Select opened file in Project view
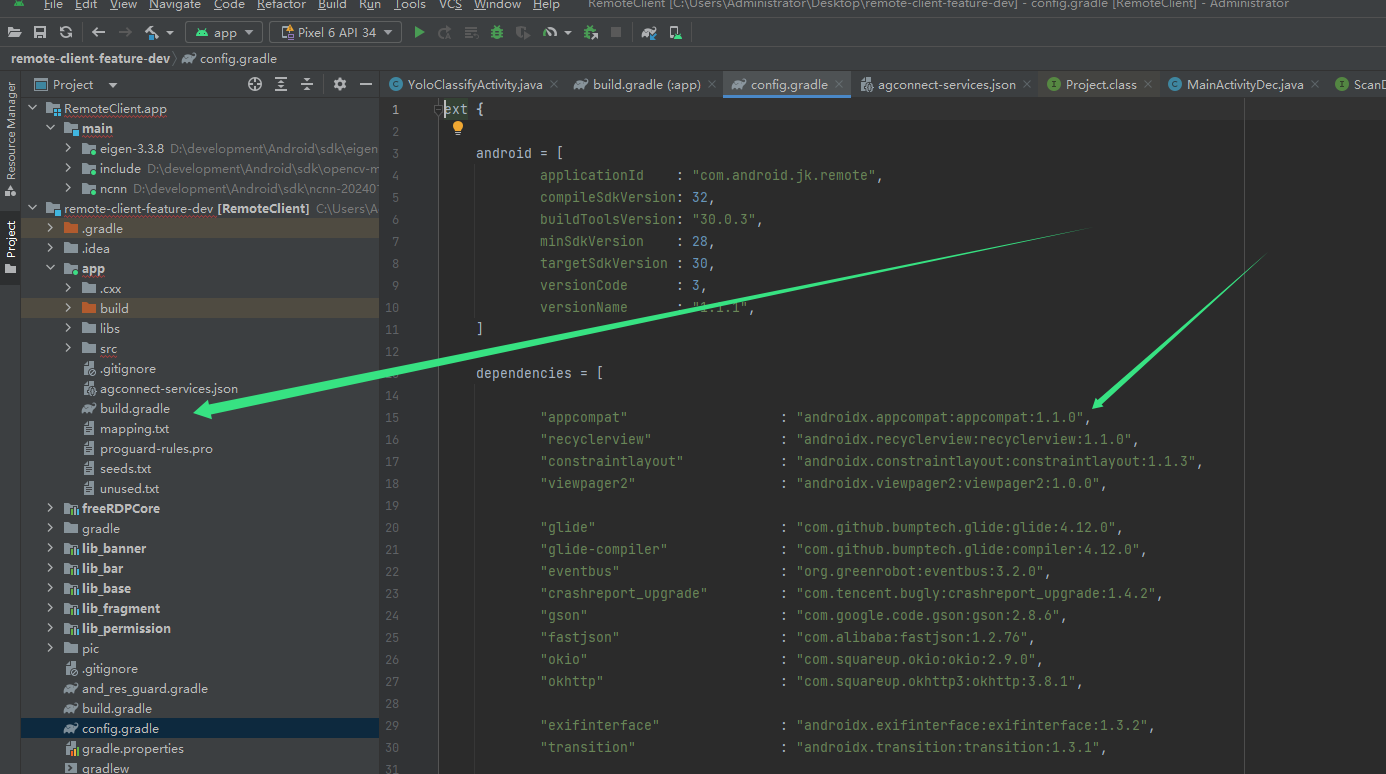The width and height of the screenshot is (1386, 774). [x=255, y=84]
